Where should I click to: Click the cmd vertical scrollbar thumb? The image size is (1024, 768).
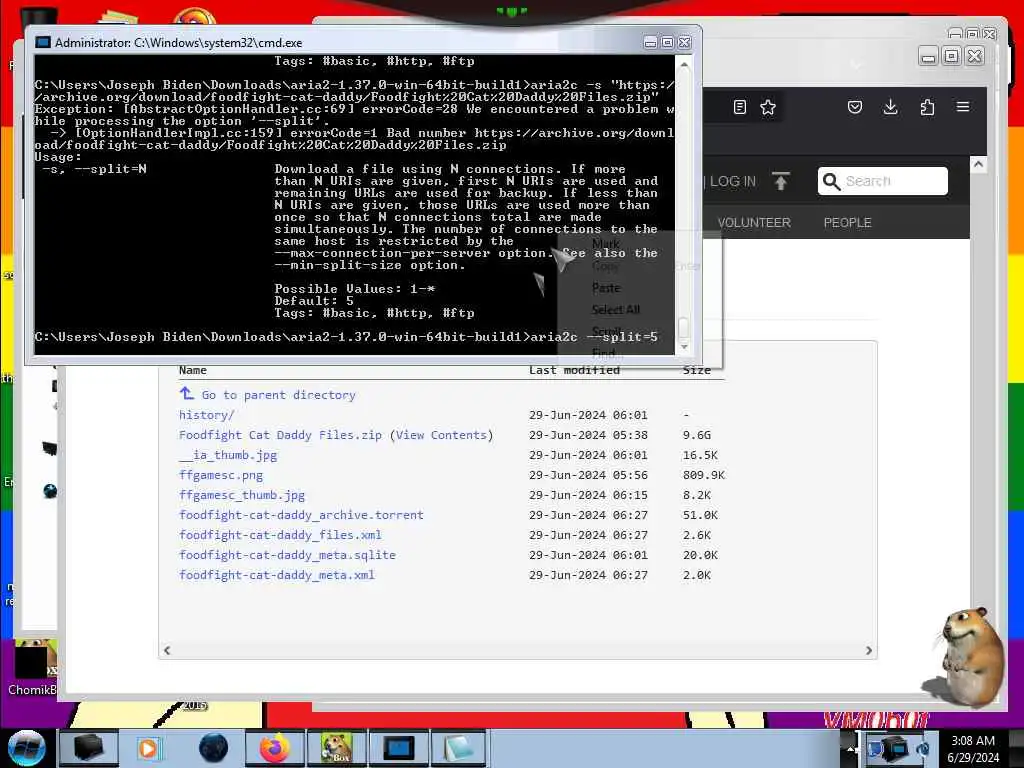[x=684, y=327]
